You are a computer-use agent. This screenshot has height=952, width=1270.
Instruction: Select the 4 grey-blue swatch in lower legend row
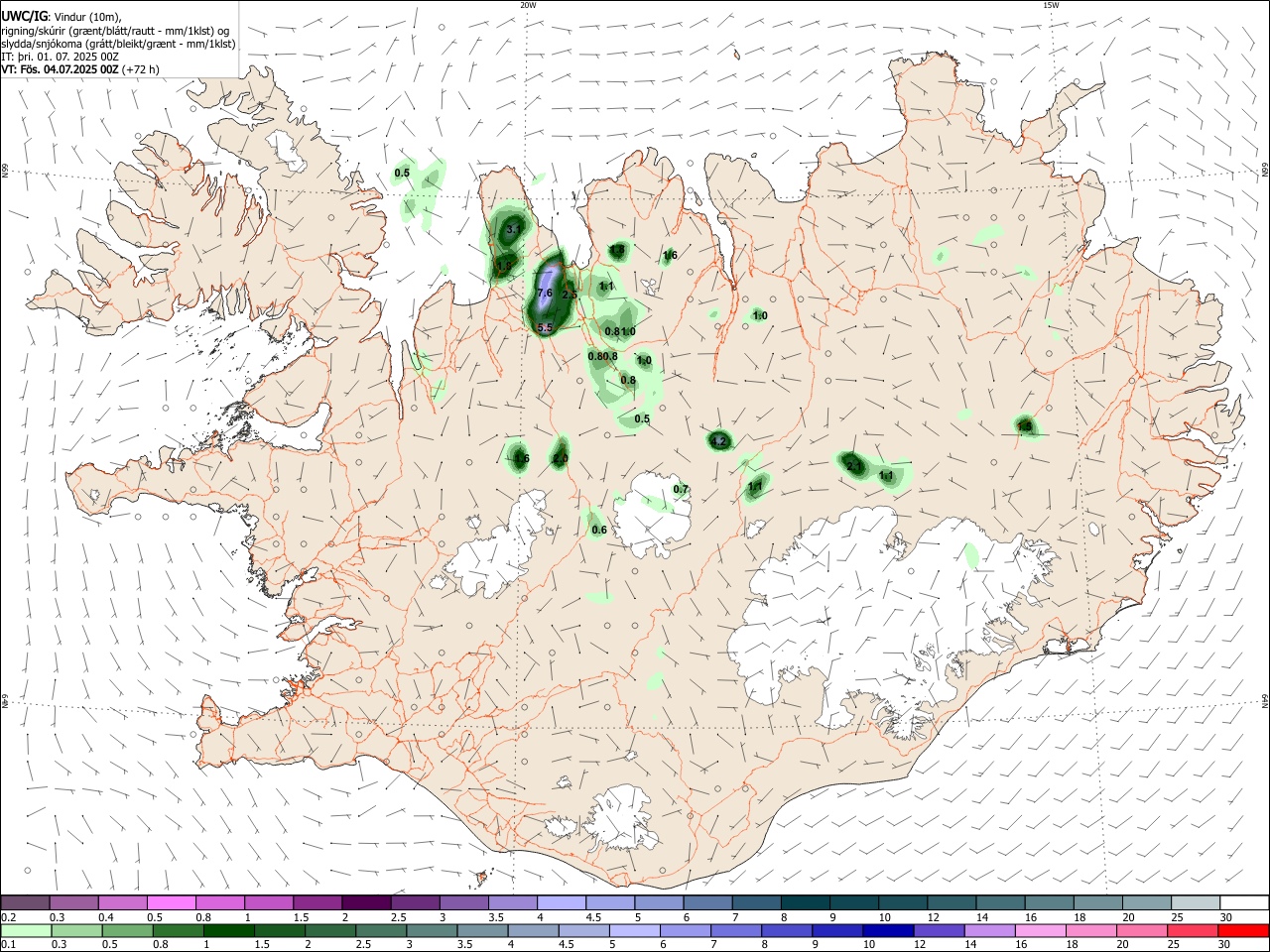tap(533, 930)
